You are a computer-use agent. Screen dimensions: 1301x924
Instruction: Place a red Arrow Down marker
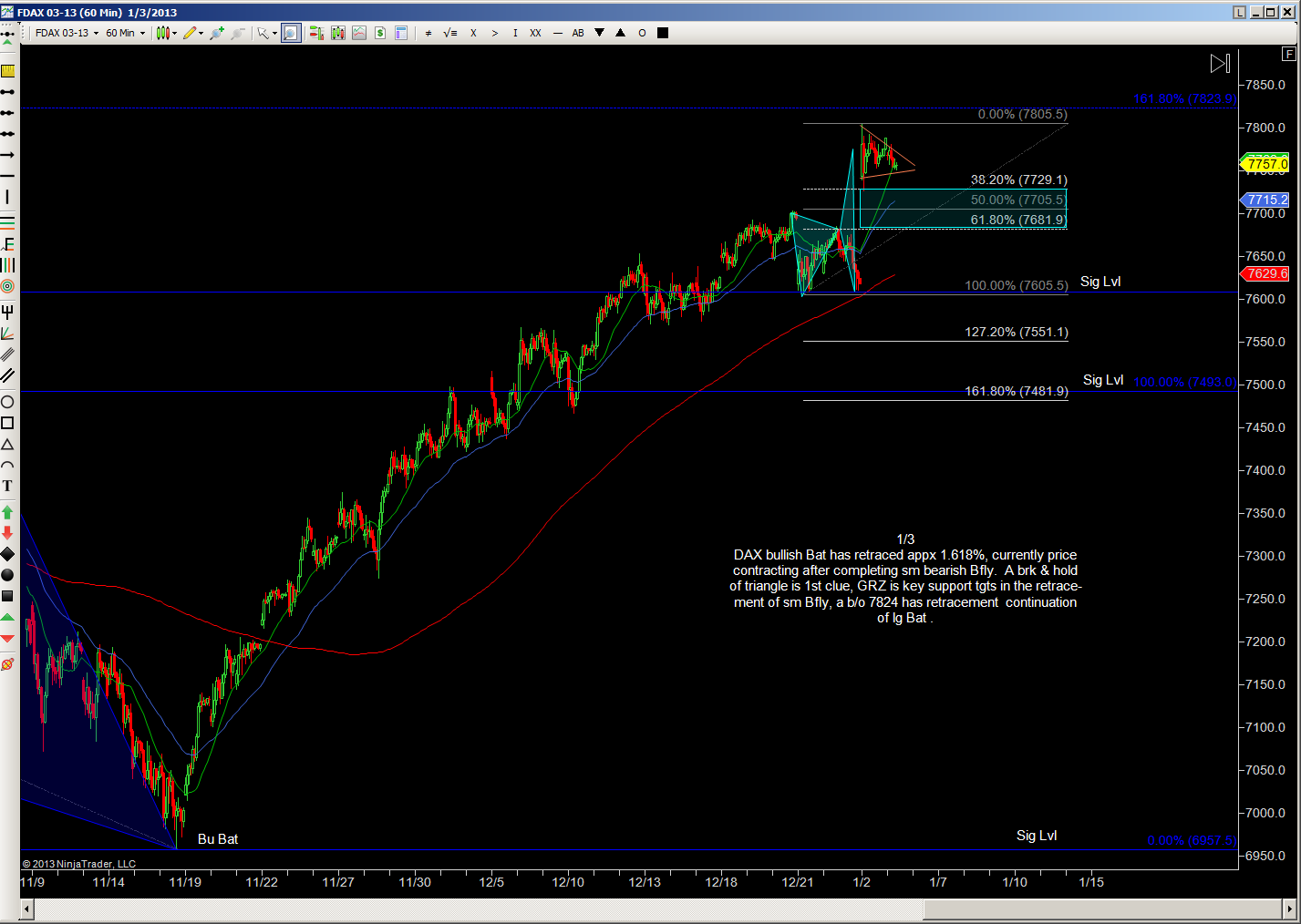click(7, 533)
